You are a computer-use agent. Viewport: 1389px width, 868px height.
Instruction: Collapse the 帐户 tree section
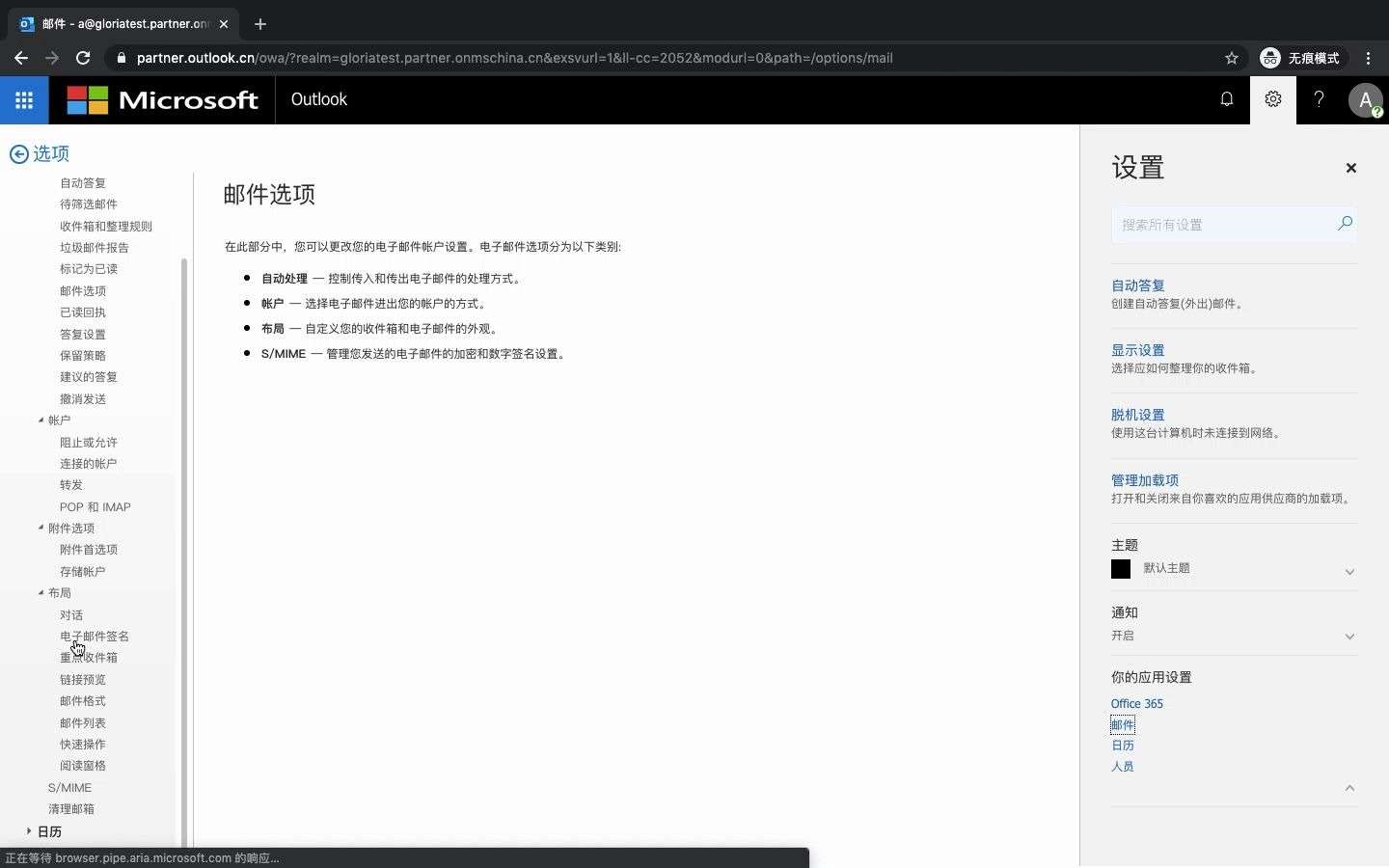tap(41, 420)
